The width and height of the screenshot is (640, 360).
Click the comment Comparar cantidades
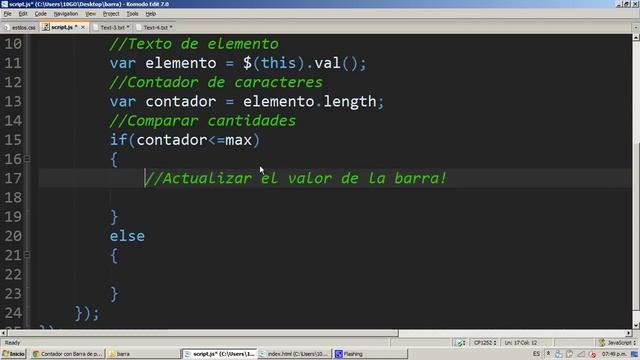click(202, 121)
